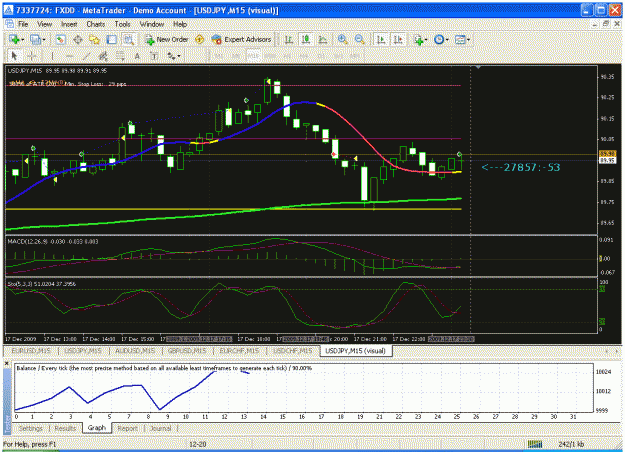
Task: Open the tester Report tab
Action: pyautogui.click(x=128, y=428)
